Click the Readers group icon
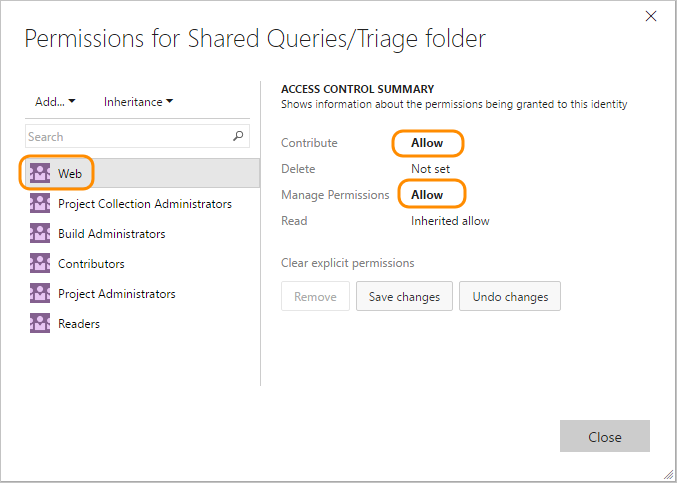The width and height of the screenshot is (677, 483). [40, 323]
